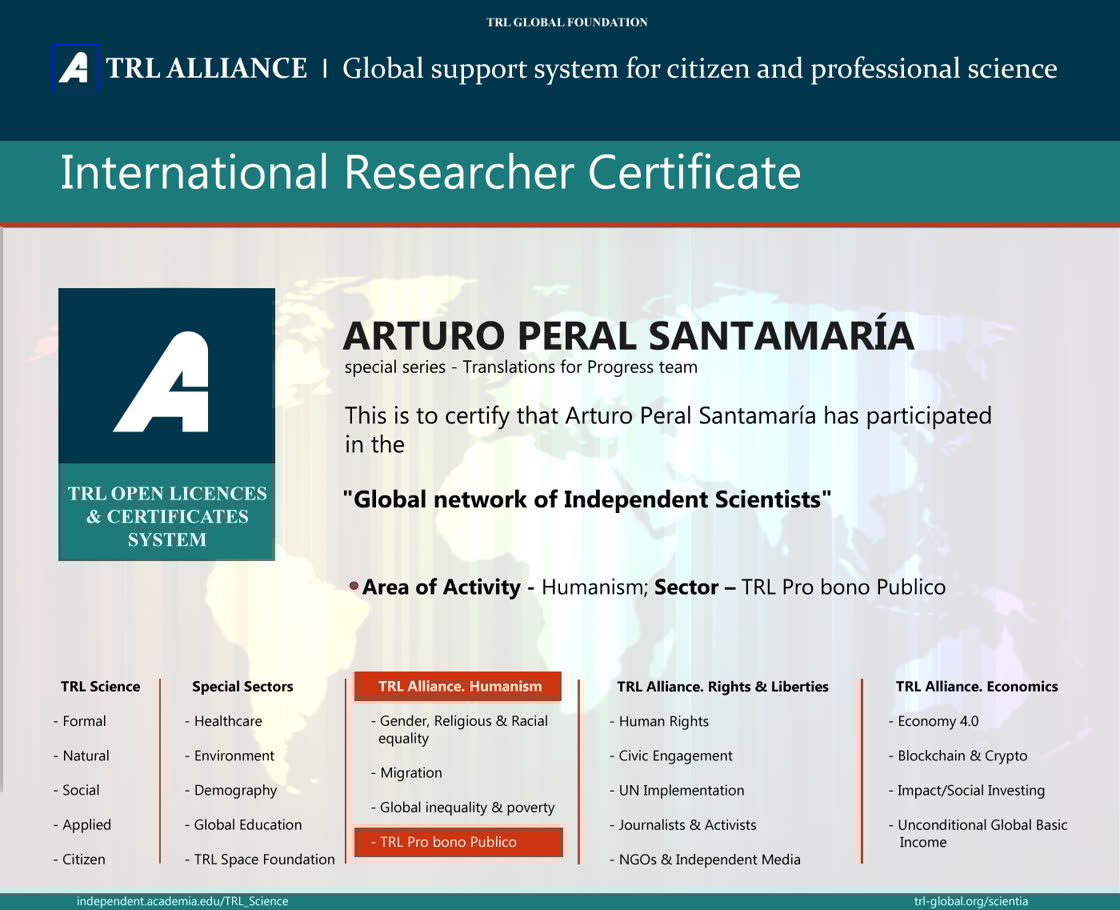Click the small TRL Alliance logo icon in header
This screenshot has height=910, width=1120.
coord(75,68)
